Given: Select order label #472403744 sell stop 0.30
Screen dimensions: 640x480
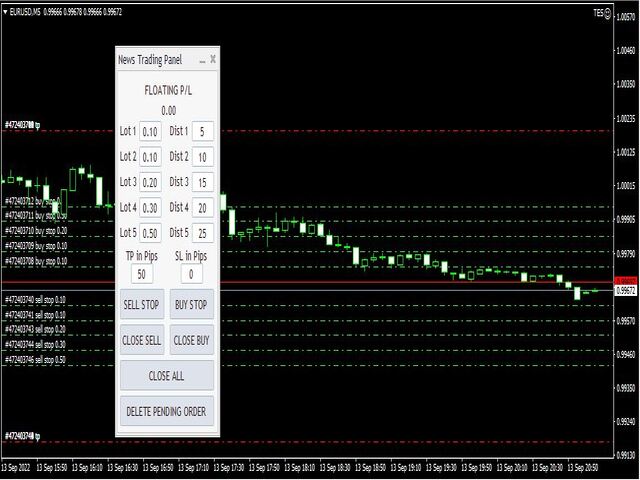Looking at the screenshot, I should [x=36, y=345].
